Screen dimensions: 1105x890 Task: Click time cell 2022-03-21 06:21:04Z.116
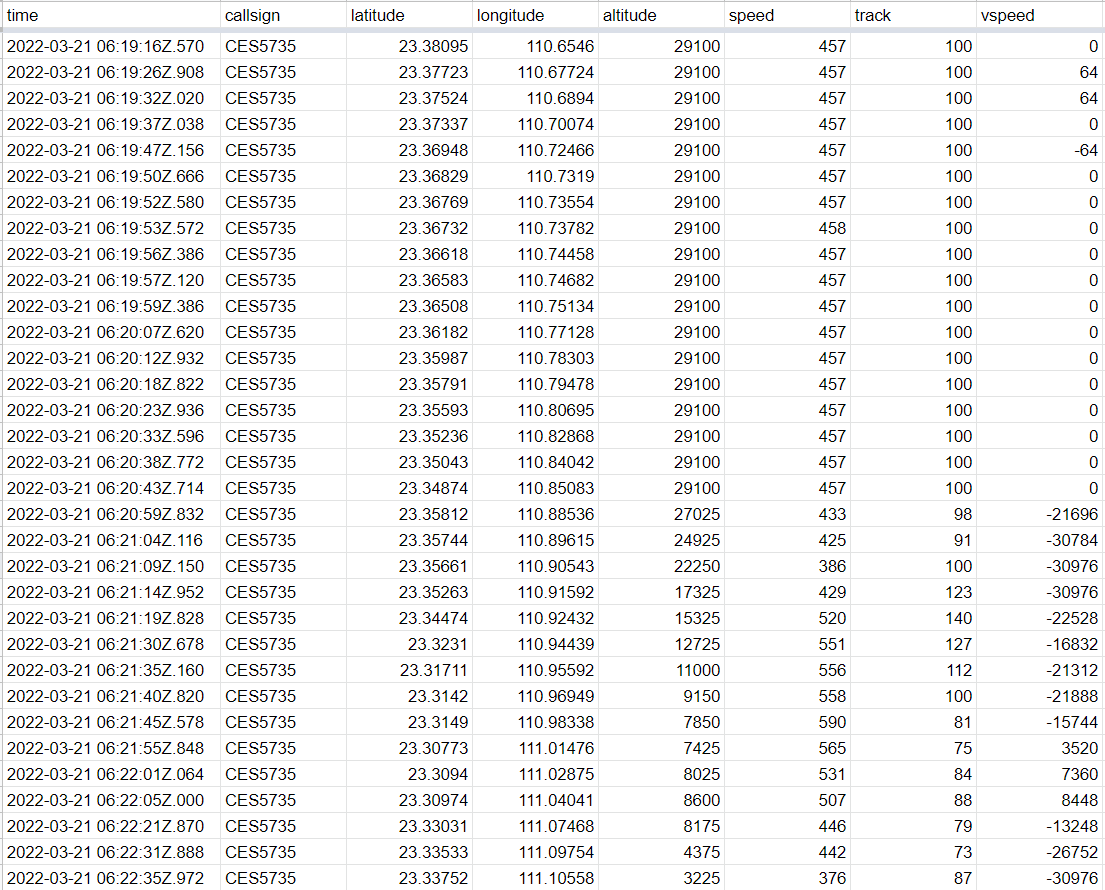[104, 540]
